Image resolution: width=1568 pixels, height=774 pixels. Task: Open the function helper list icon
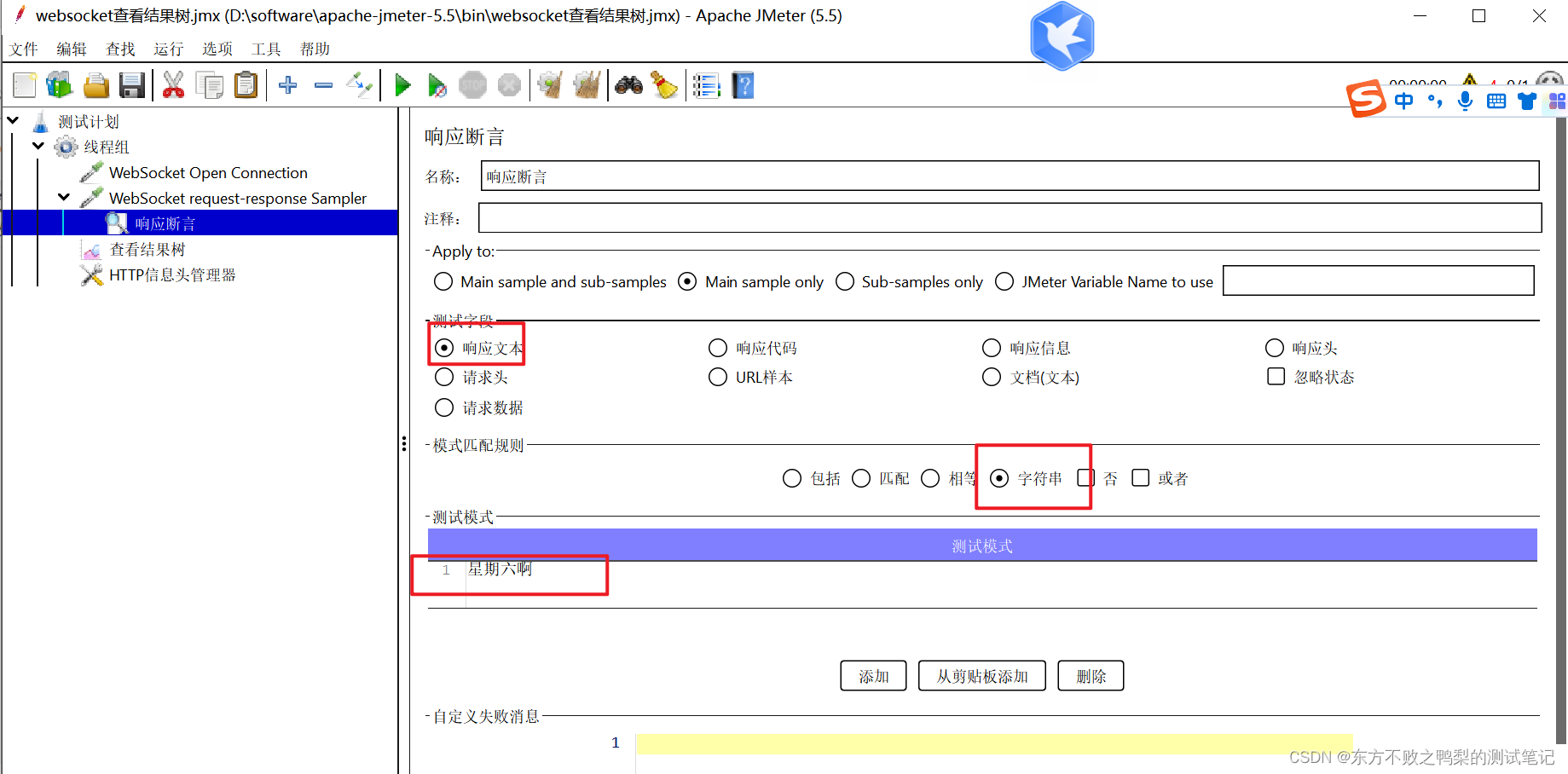point(707,85)
